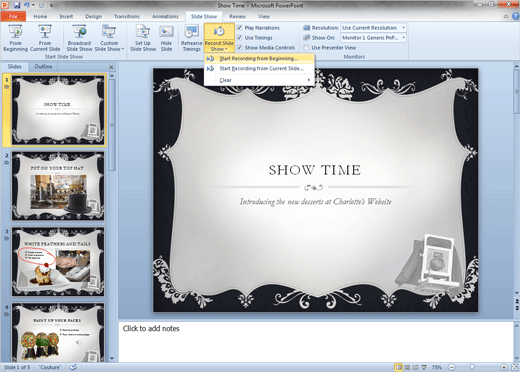Screen dimensions: 520x372
Task: Launch Rehearse Timings
Action: (191, 38)
